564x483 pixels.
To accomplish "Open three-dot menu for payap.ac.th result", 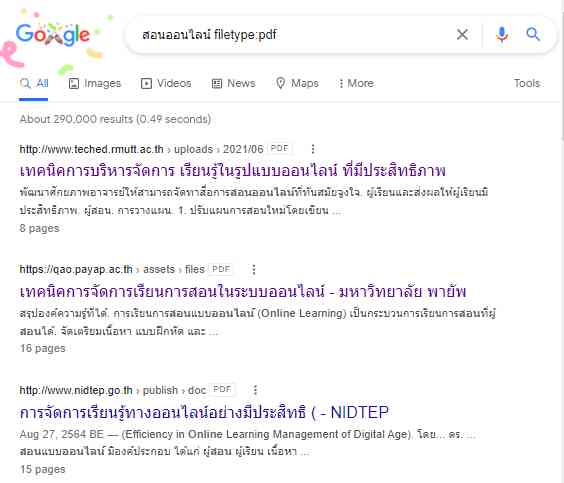I will tap(254, 269).
